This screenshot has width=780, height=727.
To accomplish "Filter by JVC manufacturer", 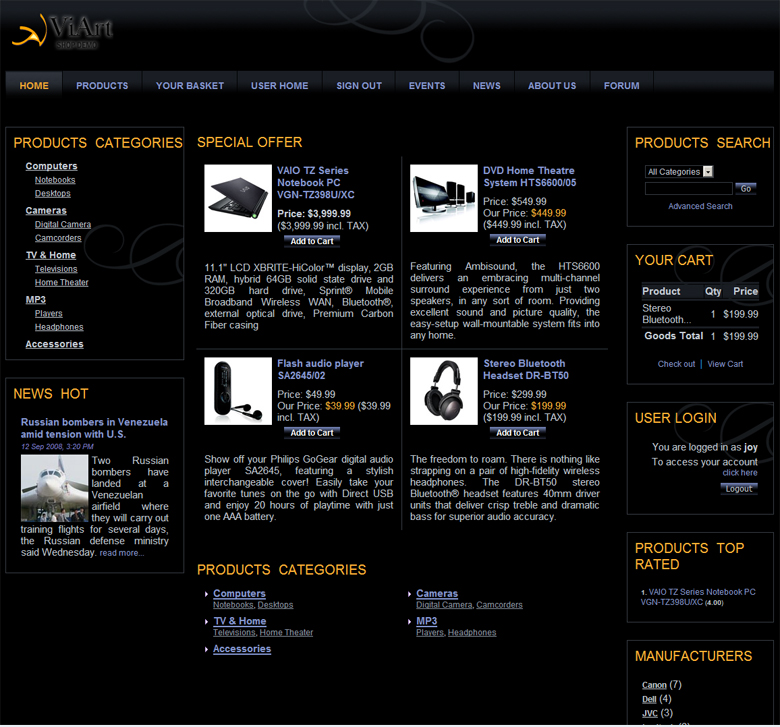I will pyautogui.click(x=650, y=713).
